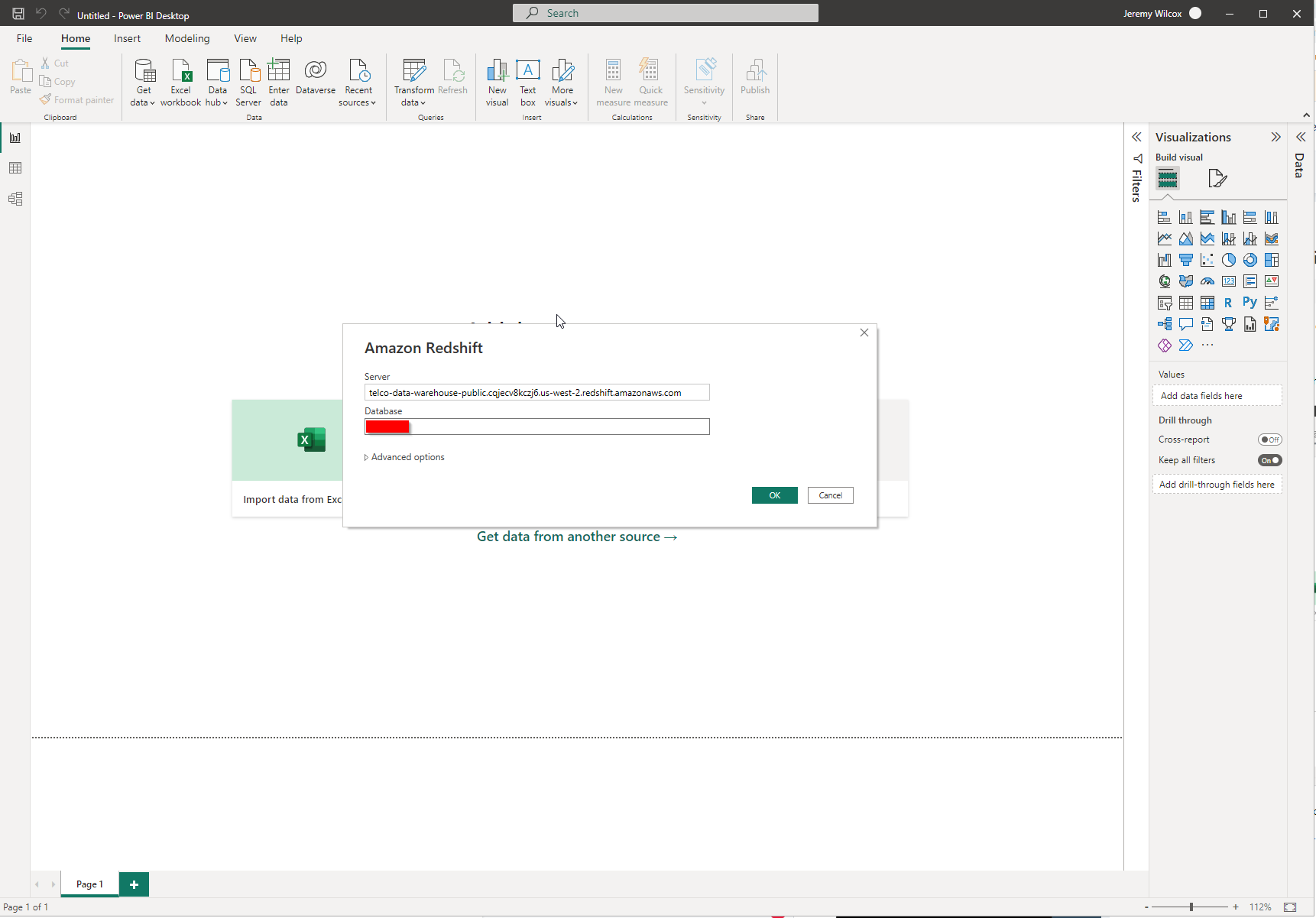Toggle the Keep all filters switch
Screen dimensions: 1316x918
point(1270,460)
